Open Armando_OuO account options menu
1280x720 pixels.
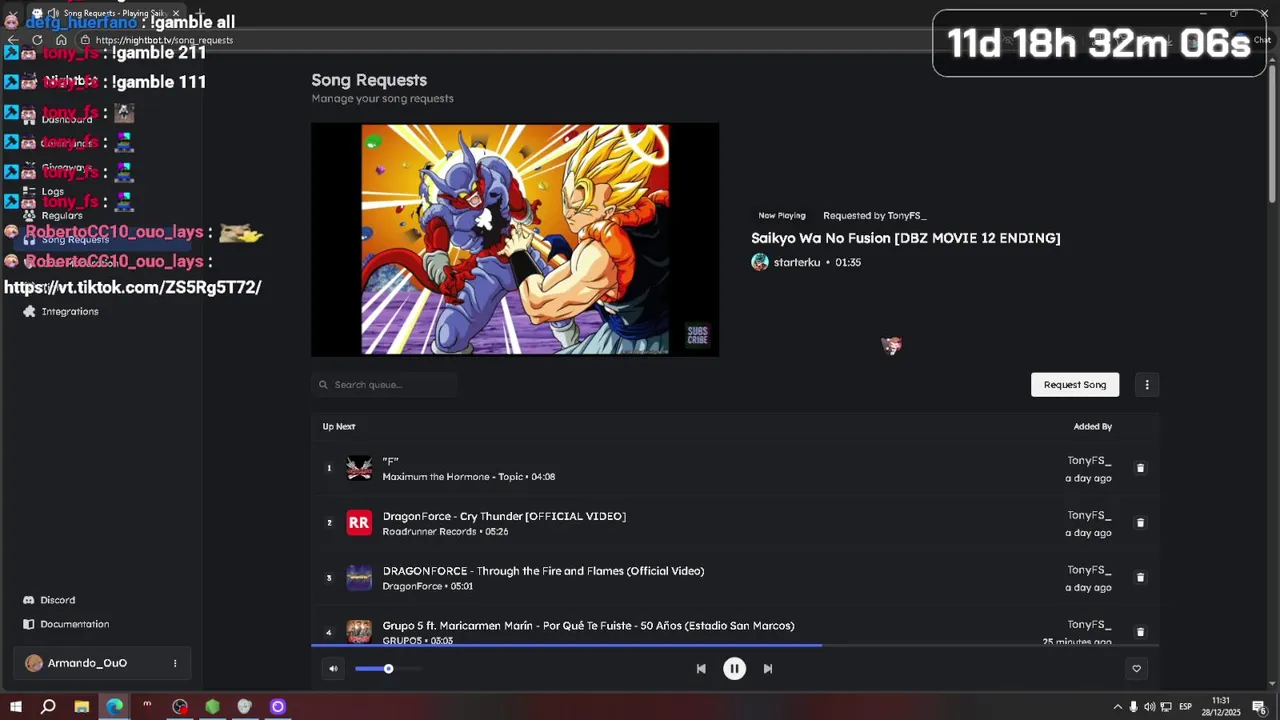[x=175, y=663]
